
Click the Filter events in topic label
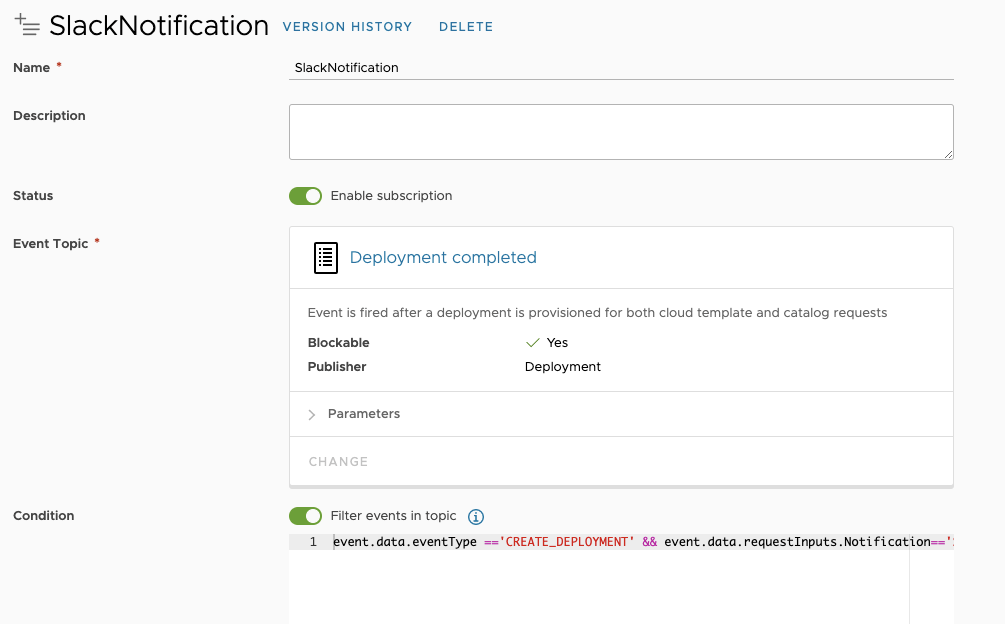(x=393, y=516)
